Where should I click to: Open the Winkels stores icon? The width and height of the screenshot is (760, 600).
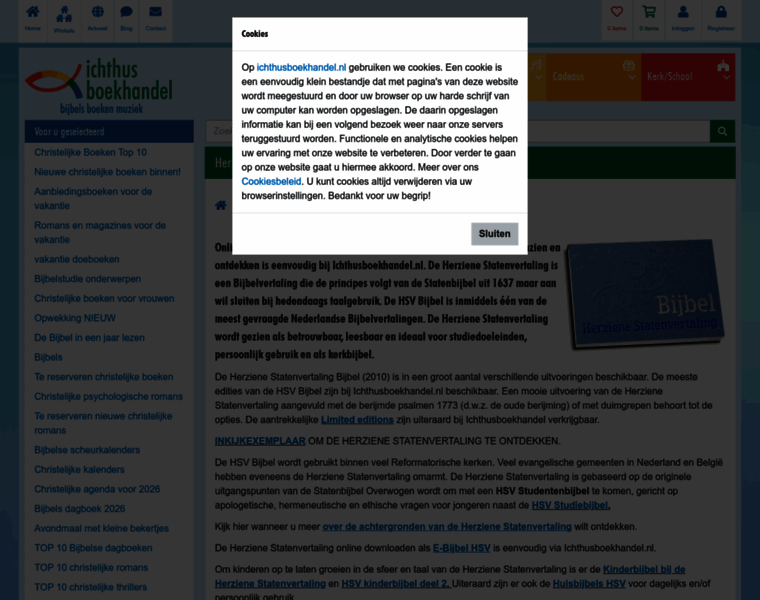click(64, 19)
